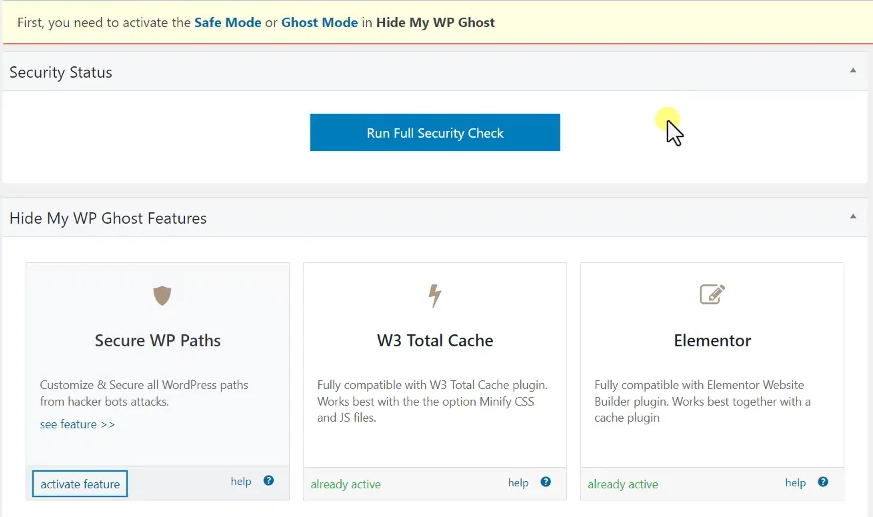Viewport: 873px width, 517px height.
Task: Follow the Ghost Mode link in the notice
Action: pos(319,22)
